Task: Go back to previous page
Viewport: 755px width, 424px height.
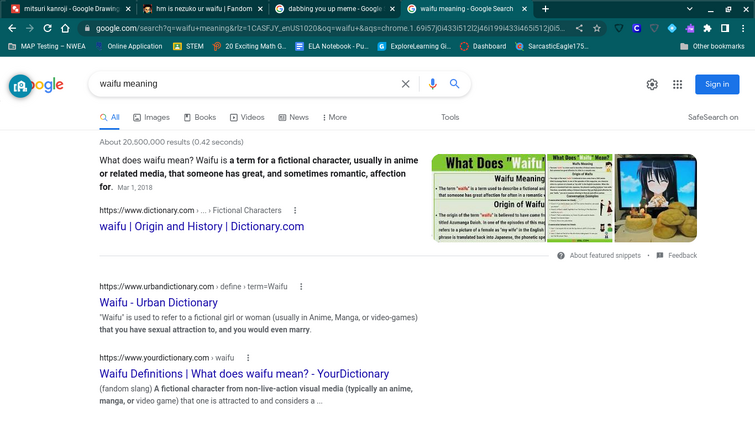Action: [x=12, y=28]
